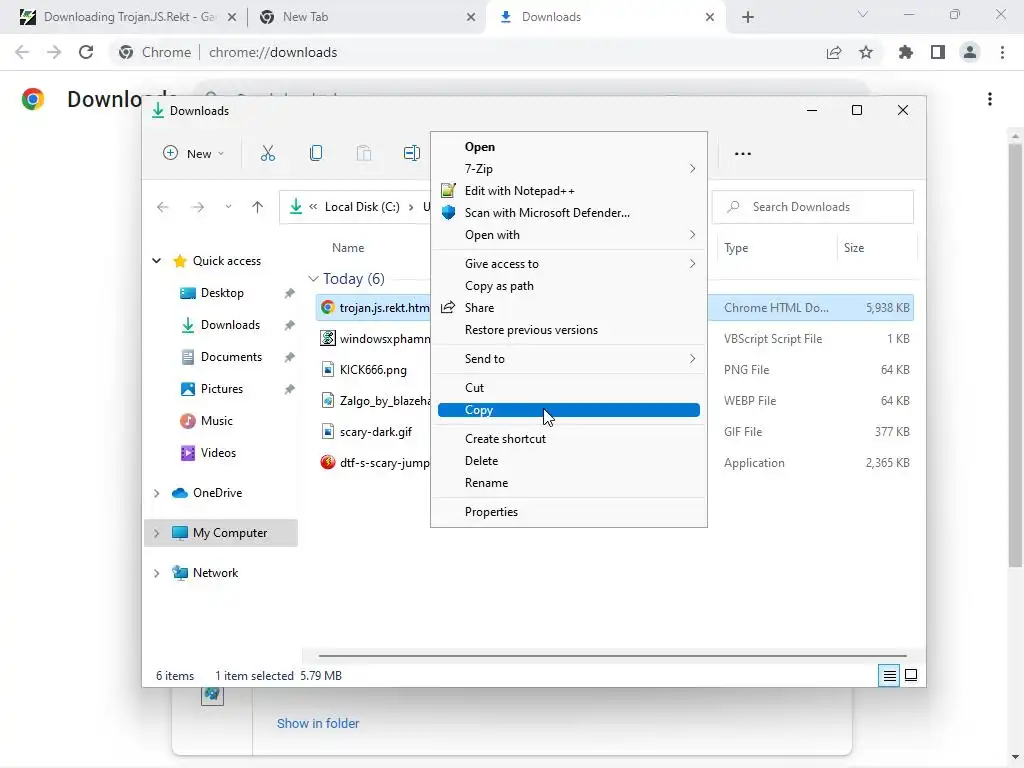1024x768 pixels.
Task: Choose Properties in the context menu
Action: [x=568, y=512]
